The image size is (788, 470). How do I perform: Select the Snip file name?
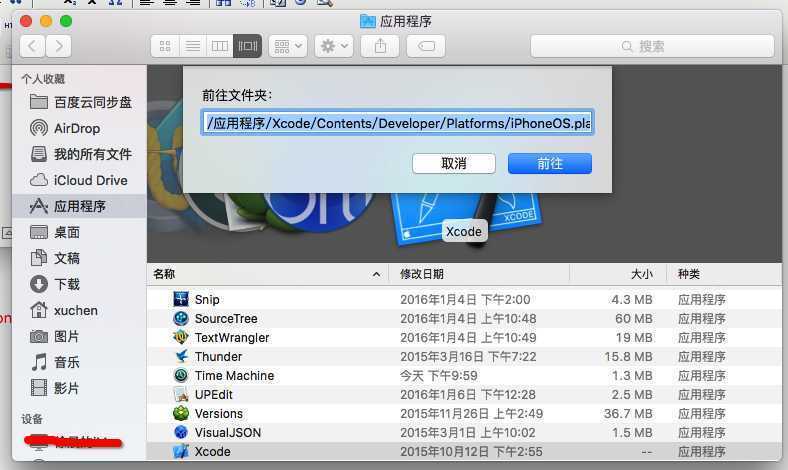pos(207,300)
